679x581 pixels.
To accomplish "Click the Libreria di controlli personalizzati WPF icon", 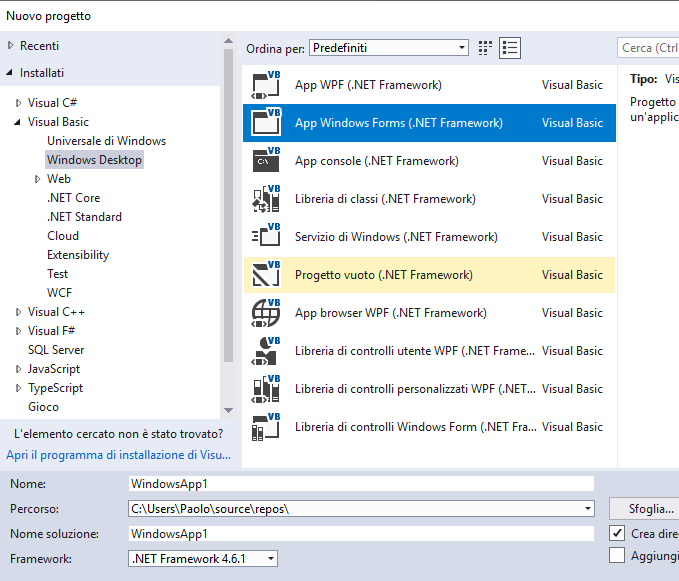I will point(266,389).
